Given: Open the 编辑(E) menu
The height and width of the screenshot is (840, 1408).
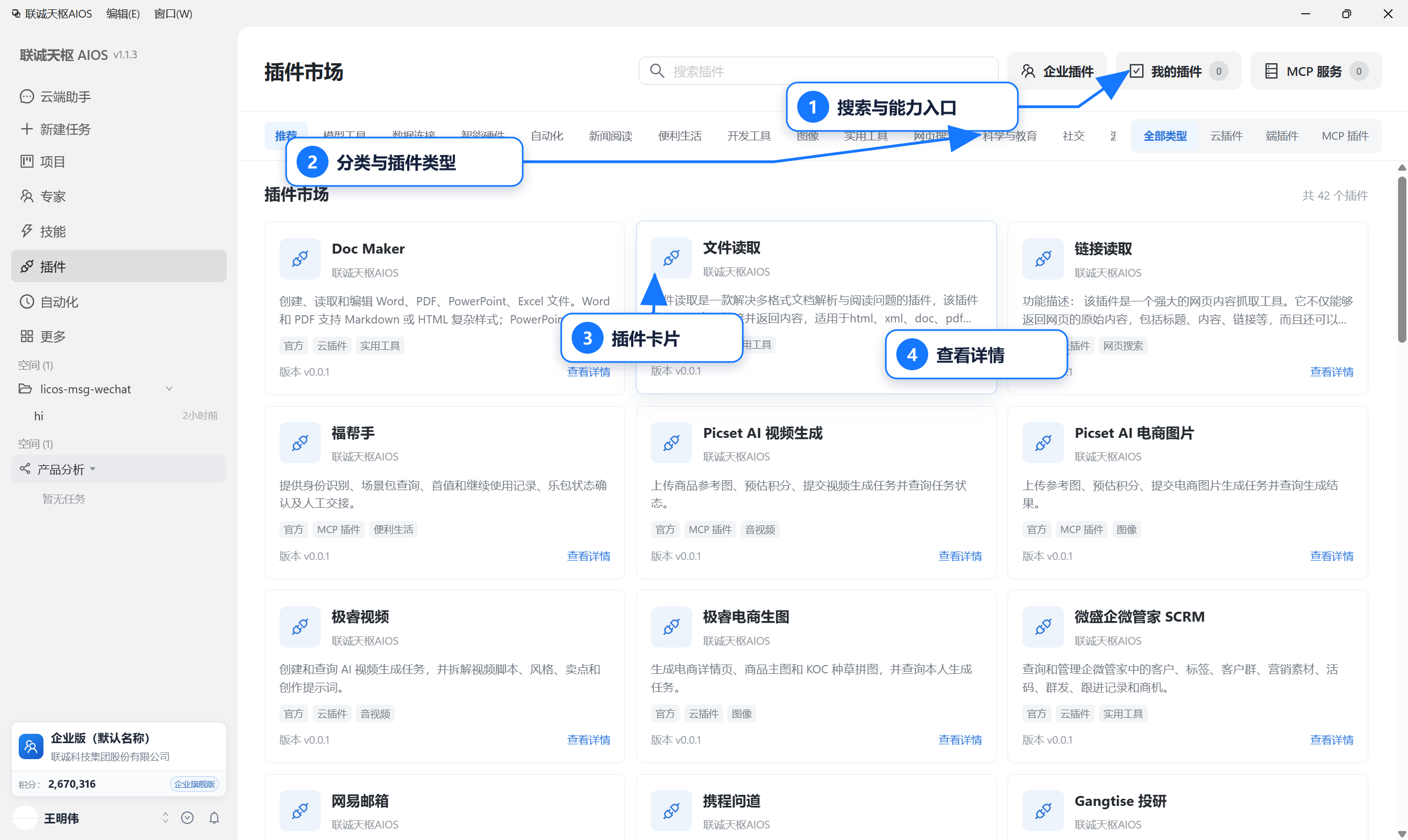Looking at the screenshot, I should click(123, 14).
